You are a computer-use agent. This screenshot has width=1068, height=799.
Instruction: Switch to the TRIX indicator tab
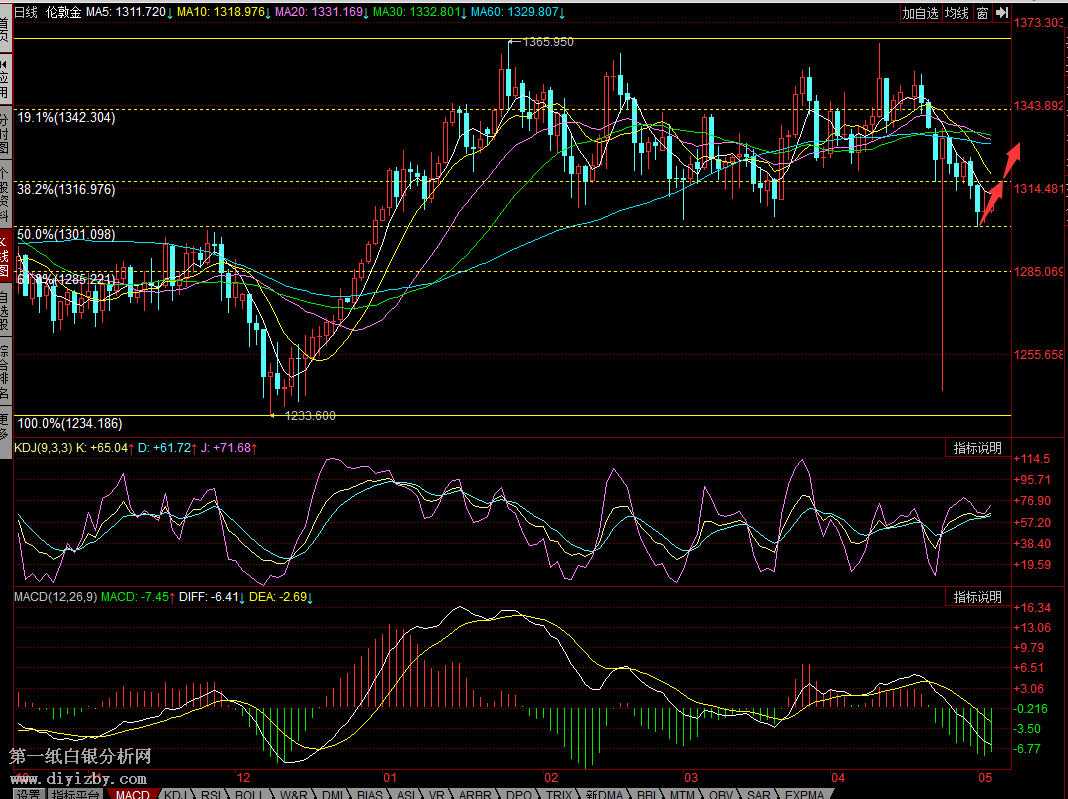pos(559,794)
